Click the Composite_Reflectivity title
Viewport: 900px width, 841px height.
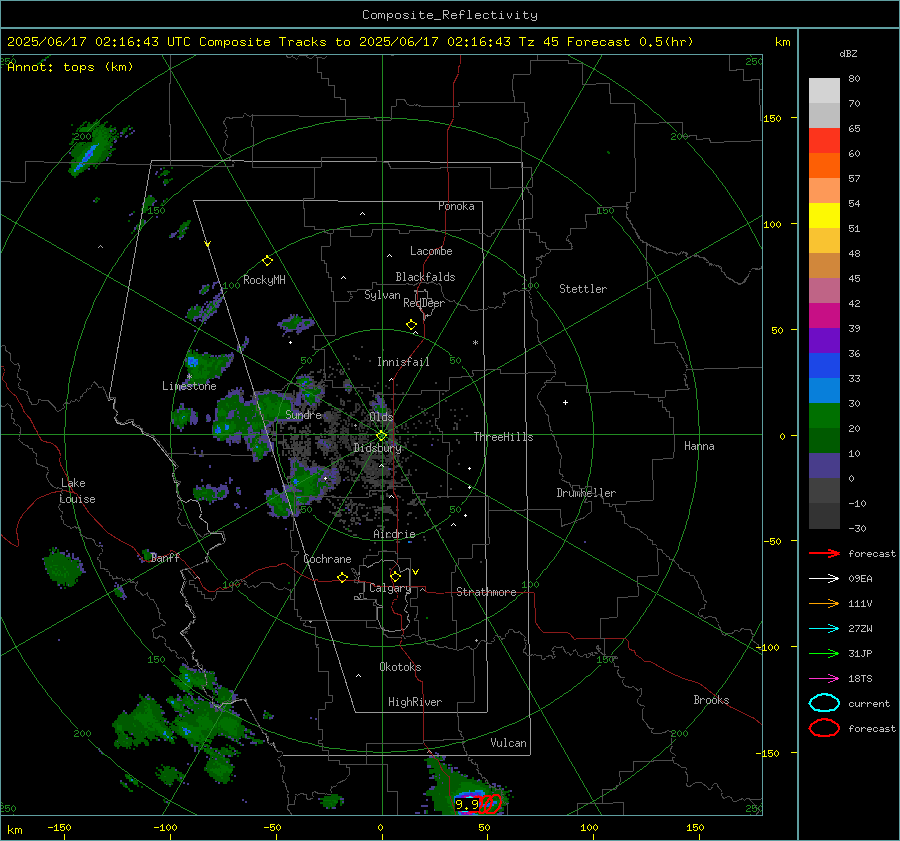[x=450, y=15]
